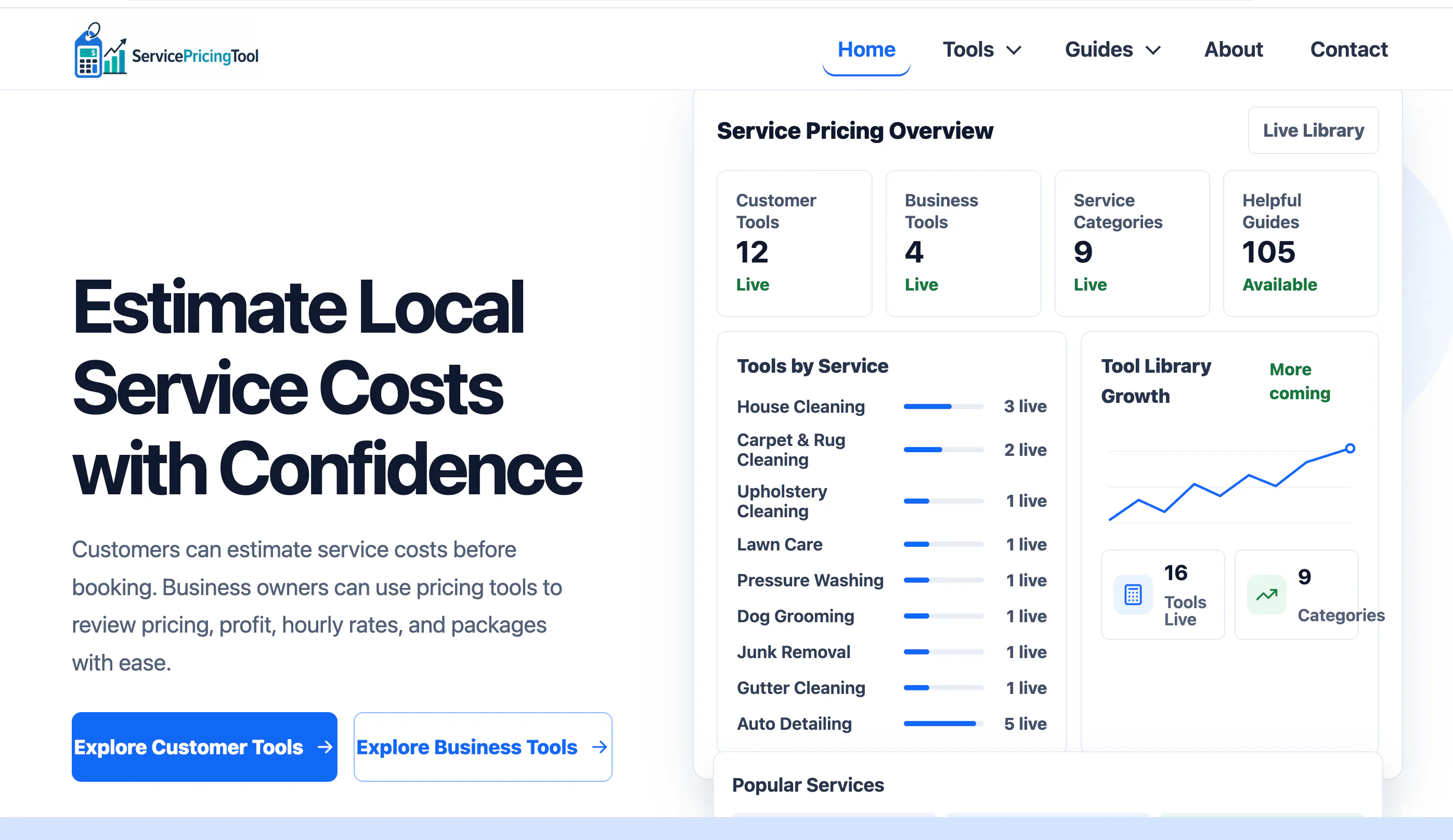Click the "Service Pricing Overview" heading
This screenshot has height=840, width=1453.
pos(855,131)
